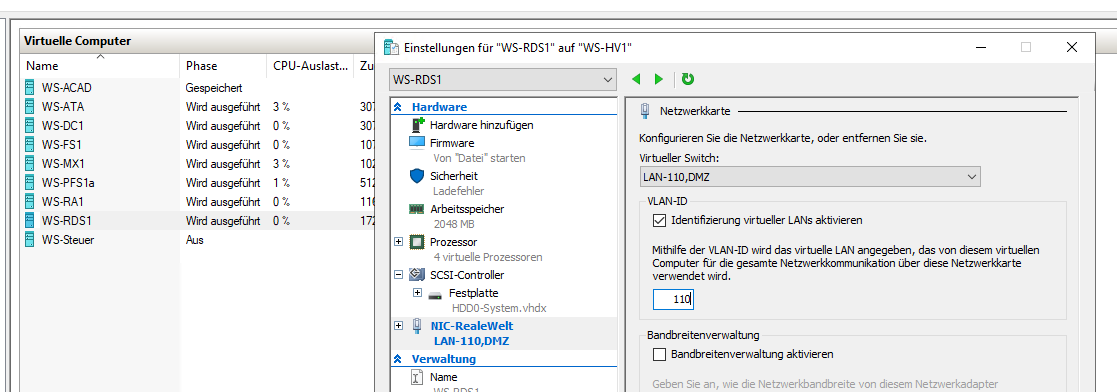
Task: Click the WS-MX1 virtual machine icon
Action: tap(30, 163)
